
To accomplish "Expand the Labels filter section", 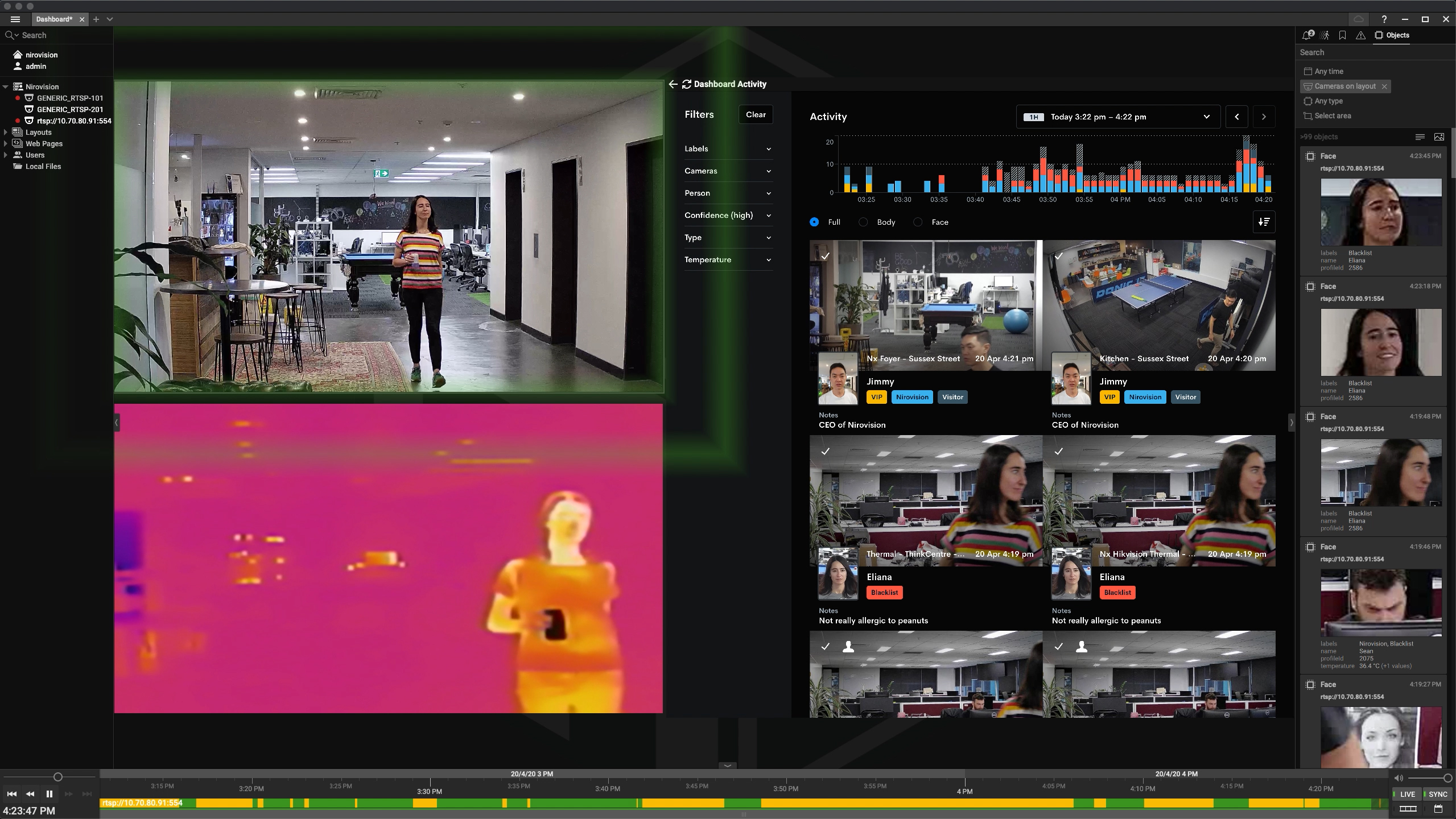I will (x=728, y=148).
